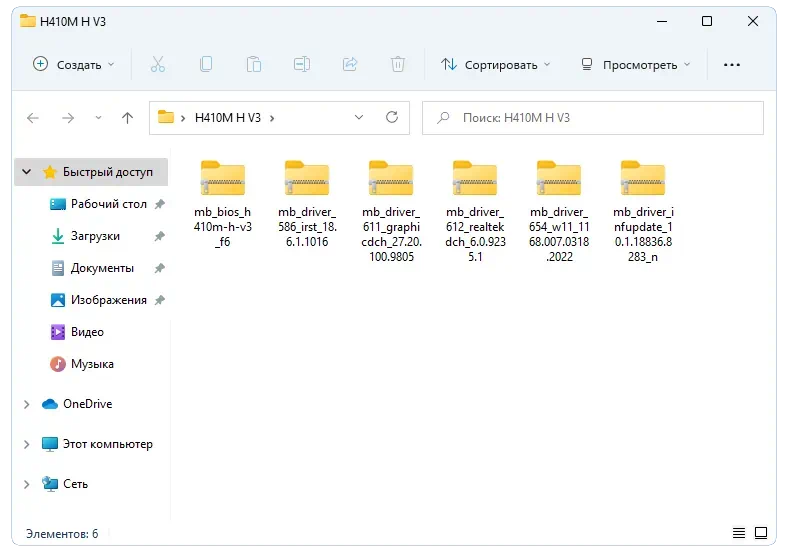Screen dimensions: 787x557
Task: Select the mb_driver_612_realtekdch archive
Action: click(475, 211)
